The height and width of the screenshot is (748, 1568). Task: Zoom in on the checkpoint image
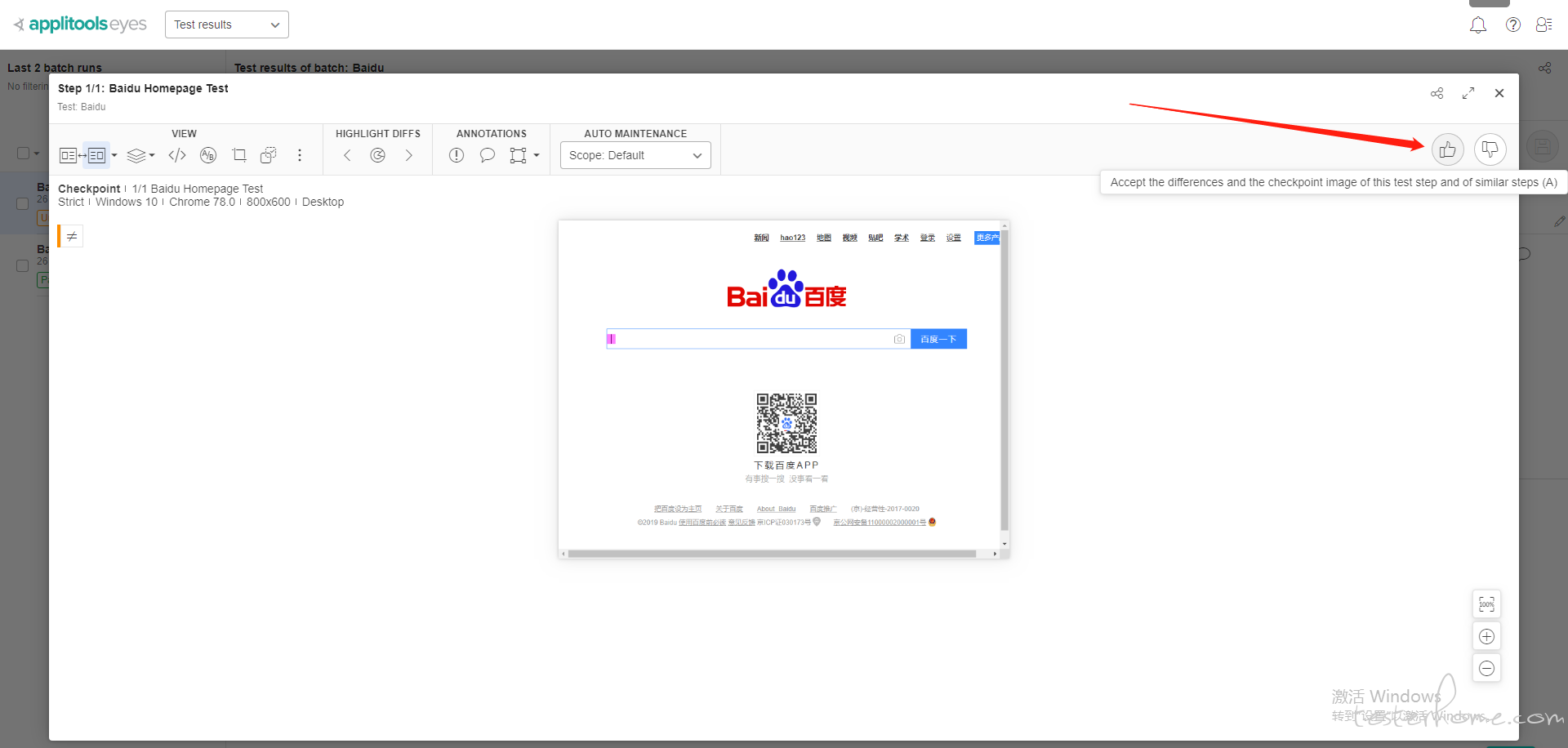(1487, 636)
